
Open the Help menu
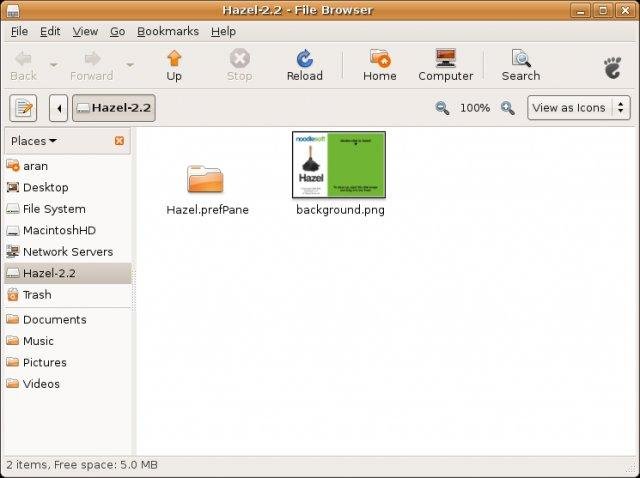223,31
